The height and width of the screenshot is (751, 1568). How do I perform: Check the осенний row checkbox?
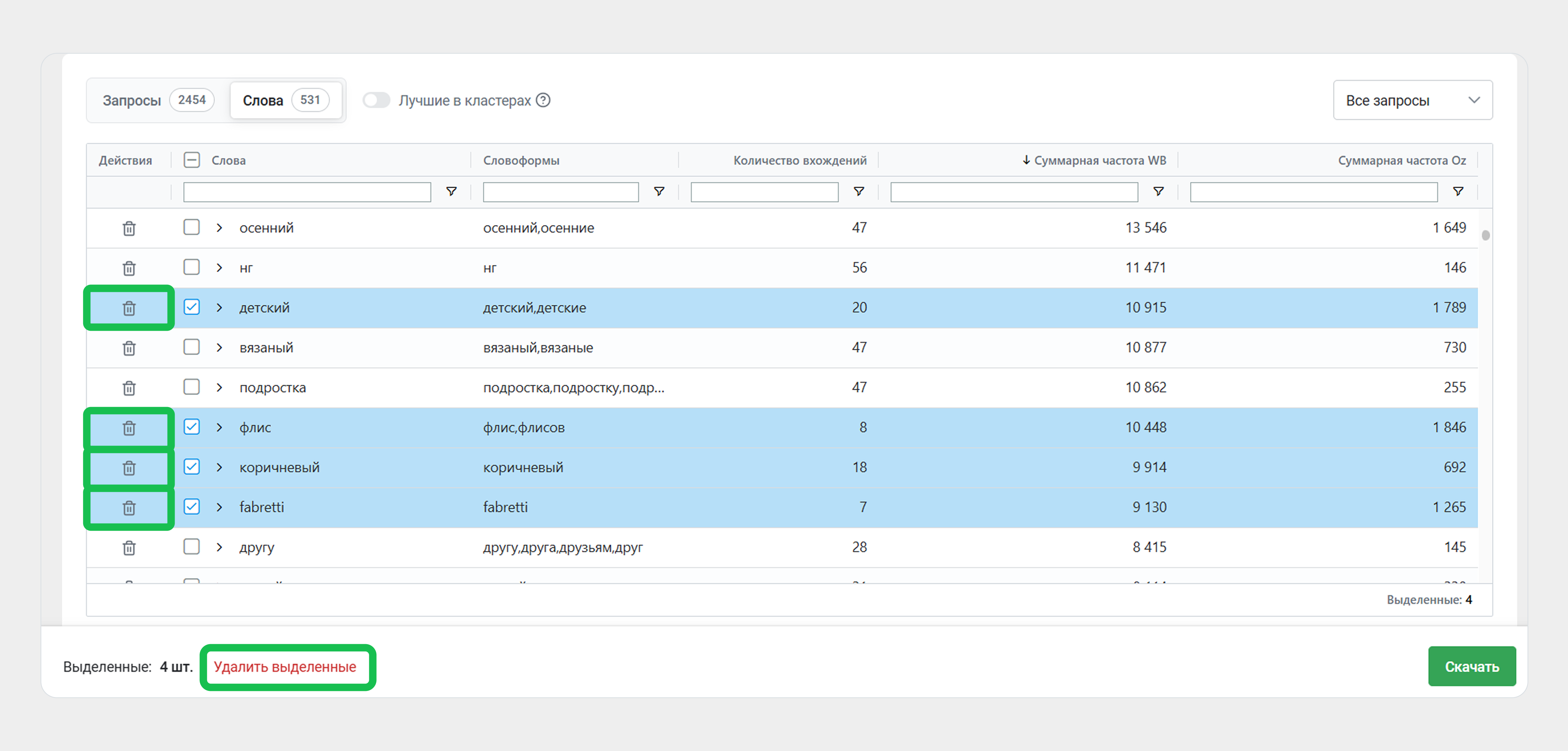[192, 227]
